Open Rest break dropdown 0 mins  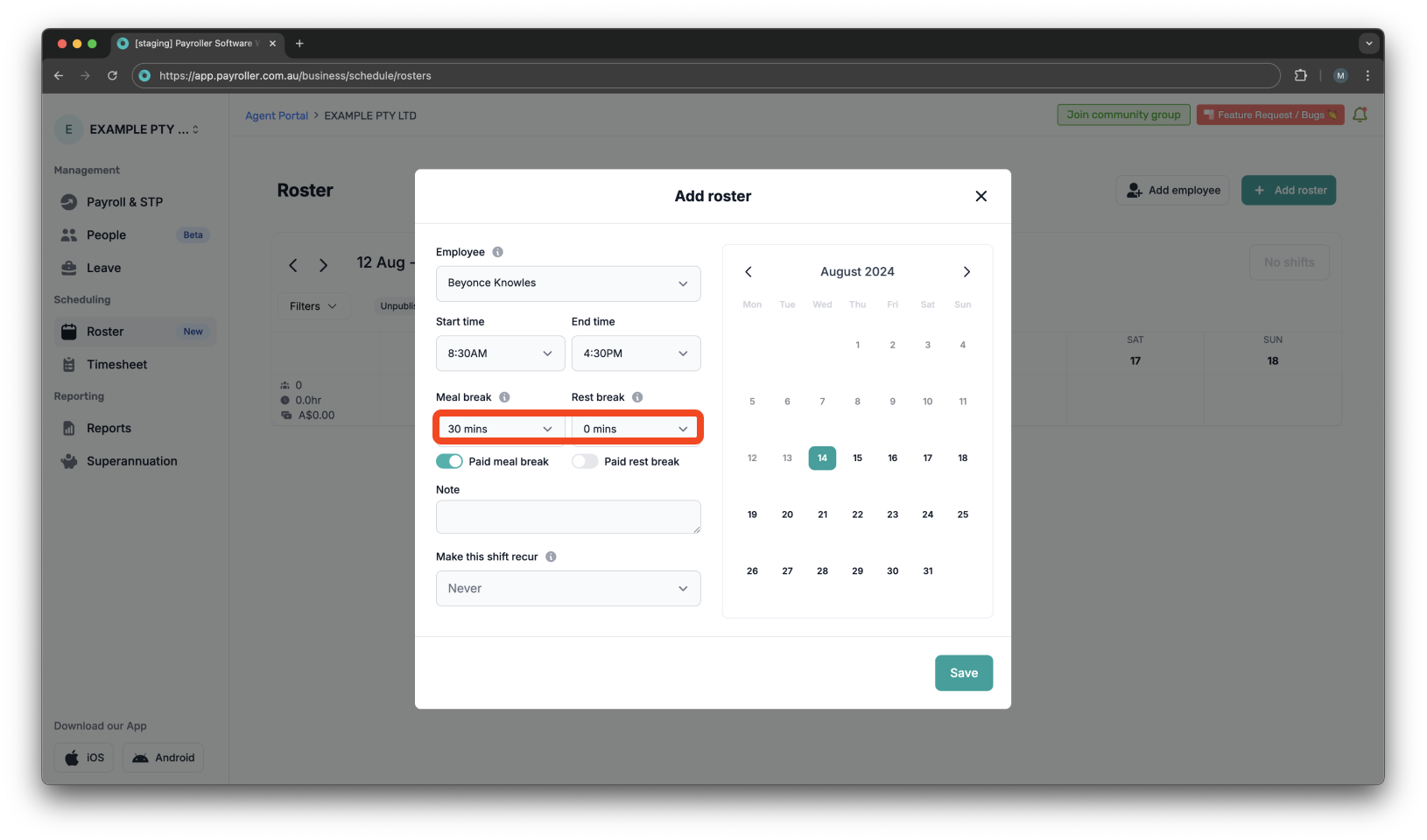636,429
